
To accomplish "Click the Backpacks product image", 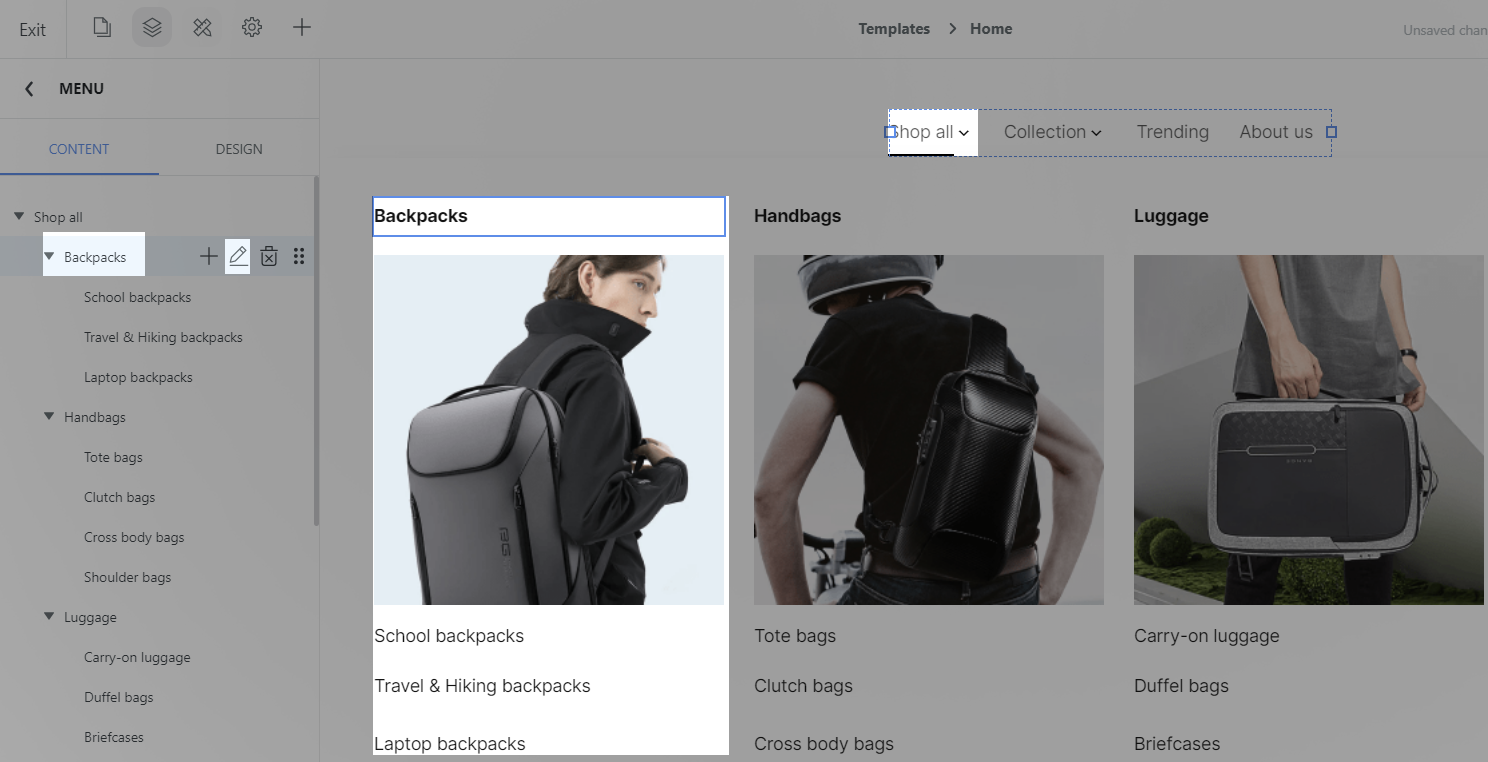I will click(549, 430).
